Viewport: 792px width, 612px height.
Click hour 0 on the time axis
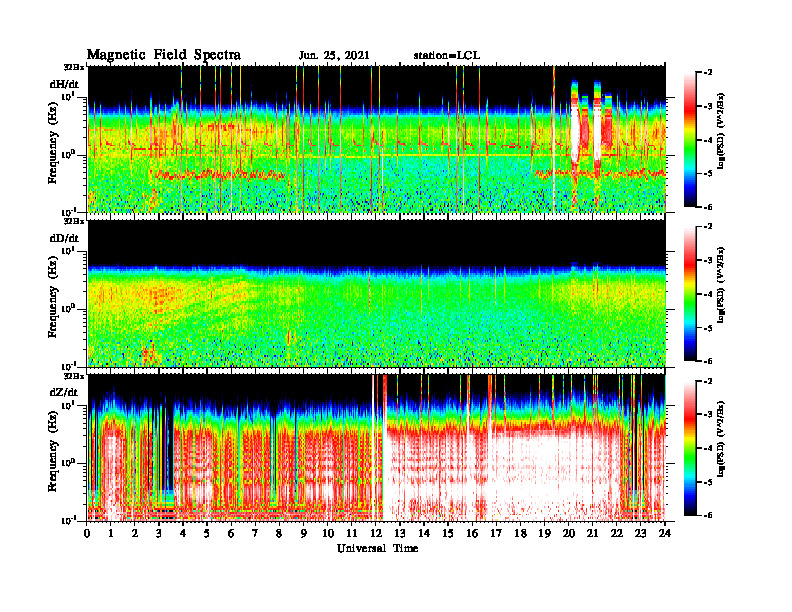point(87,534)
